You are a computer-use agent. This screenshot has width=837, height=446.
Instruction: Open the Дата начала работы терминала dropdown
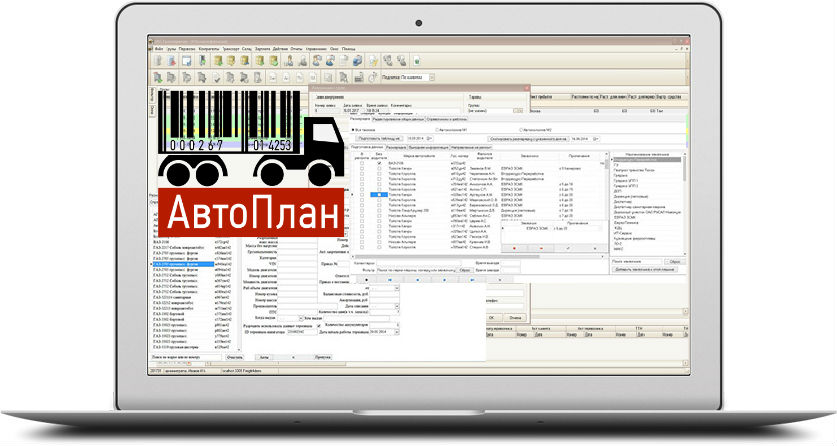point(397,332)
